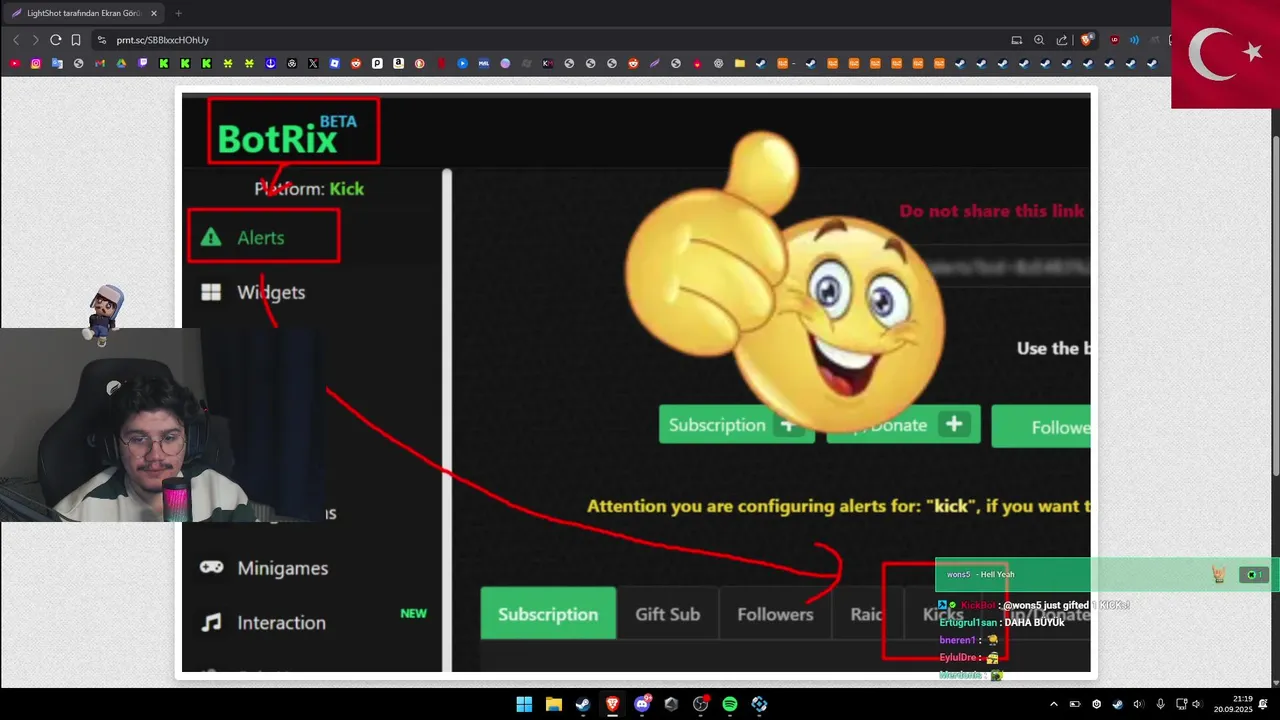Click the Windows Start button
The height and width of the screenshot is (720, 1280).
tap(524, 704)
